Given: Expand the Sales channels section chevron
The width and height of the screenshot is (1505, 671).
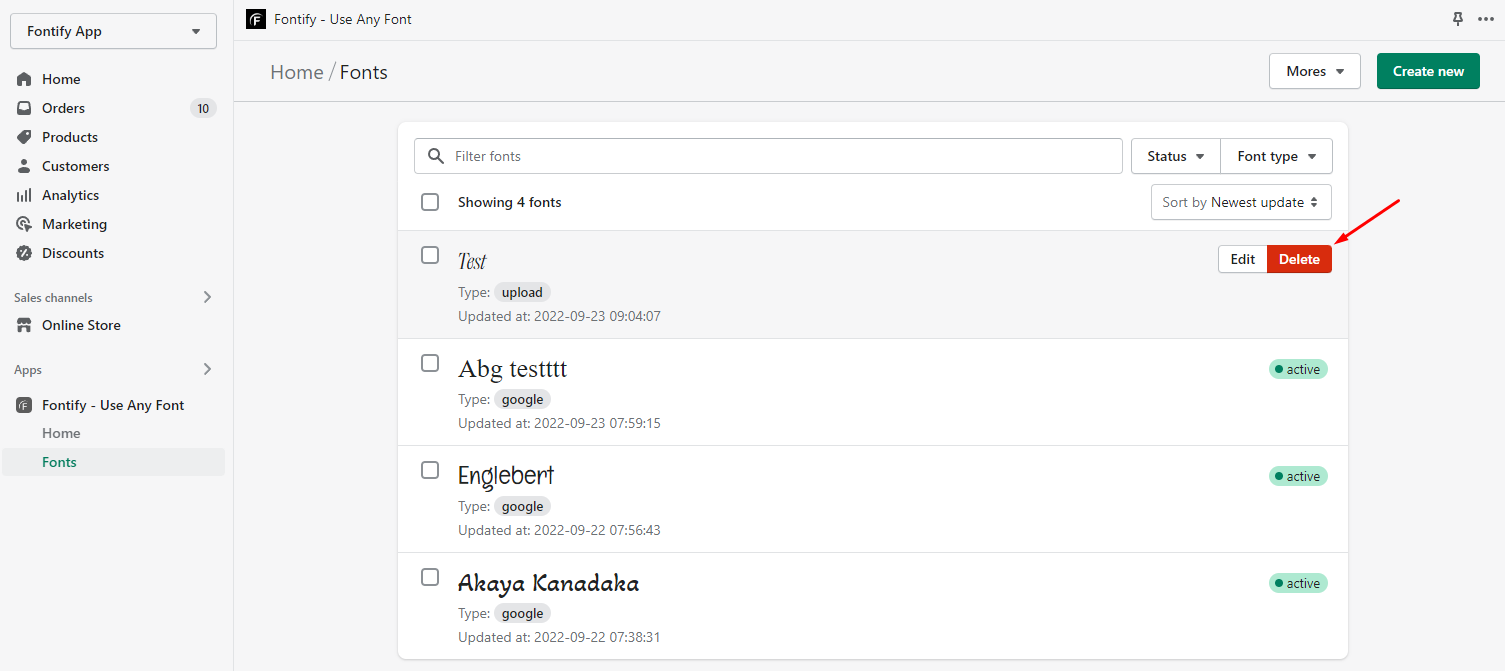Looking at the screenshot, I should 207,297.
